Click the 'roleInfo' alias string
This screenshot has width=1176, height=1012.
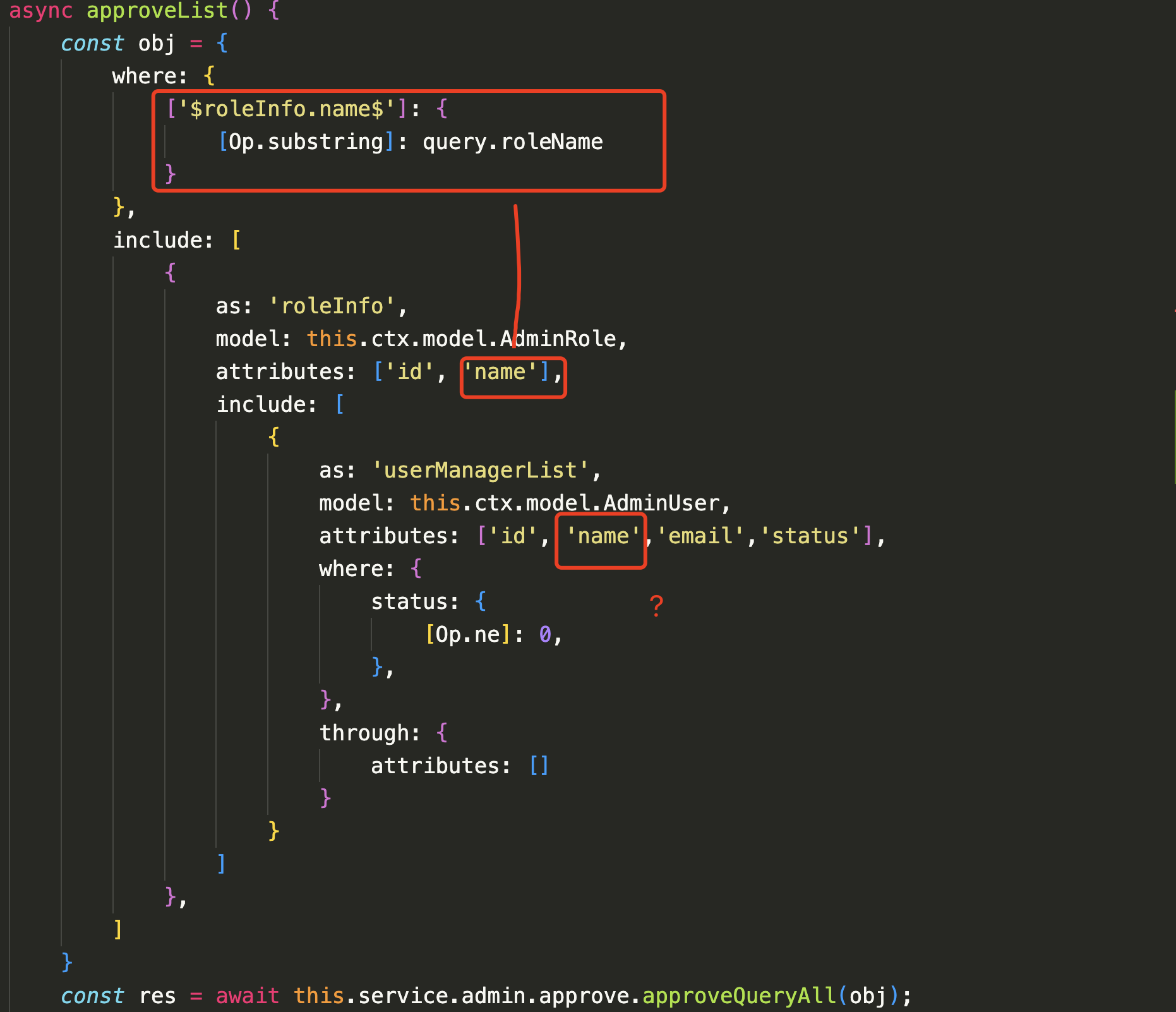click(x=332, y=306)
